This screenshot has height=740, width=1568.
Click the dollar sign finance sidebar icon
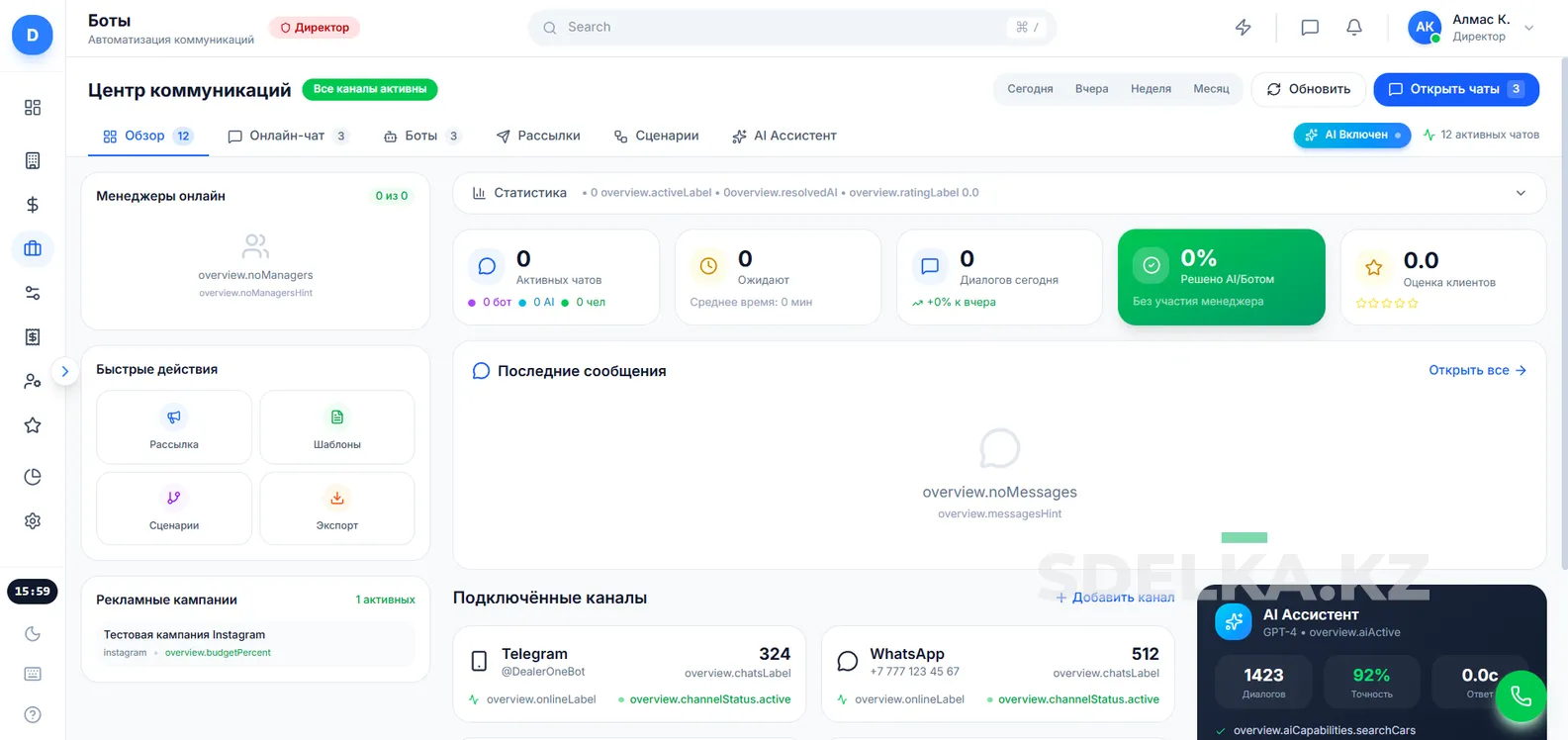pos(33,205)
